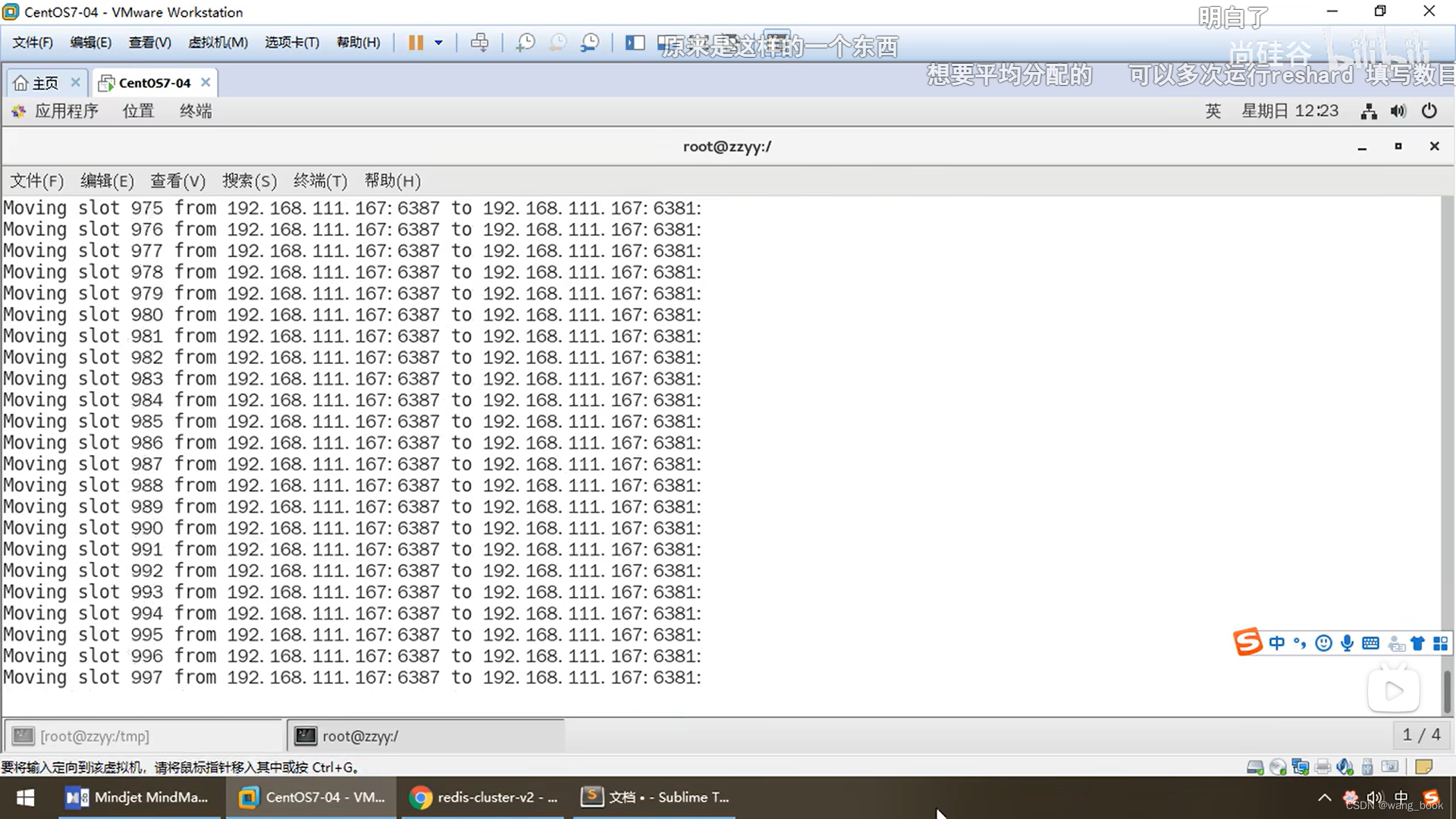Viewport: 1456px width, 819px height.
Task: Pause the virtual machine with the pause icon
Action: tap(415, 42)
